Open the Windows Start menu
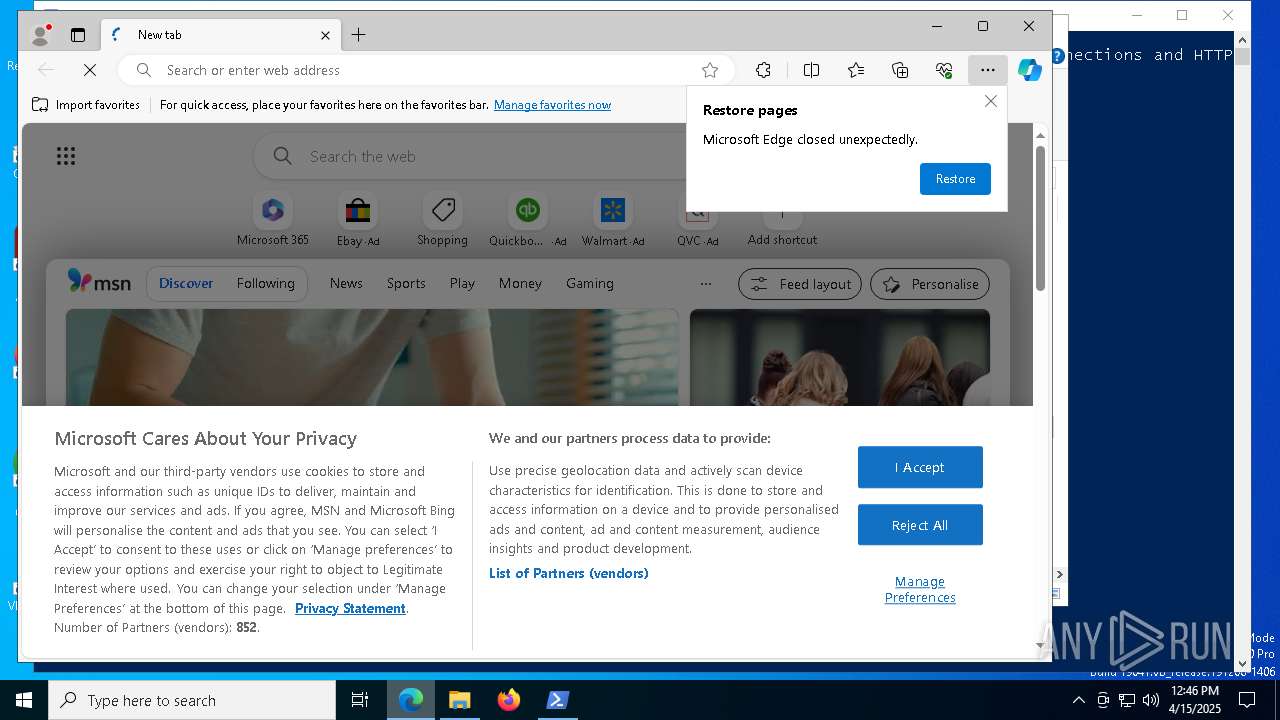This screenshot has width=1280, height=720. [x=24, y=700]
